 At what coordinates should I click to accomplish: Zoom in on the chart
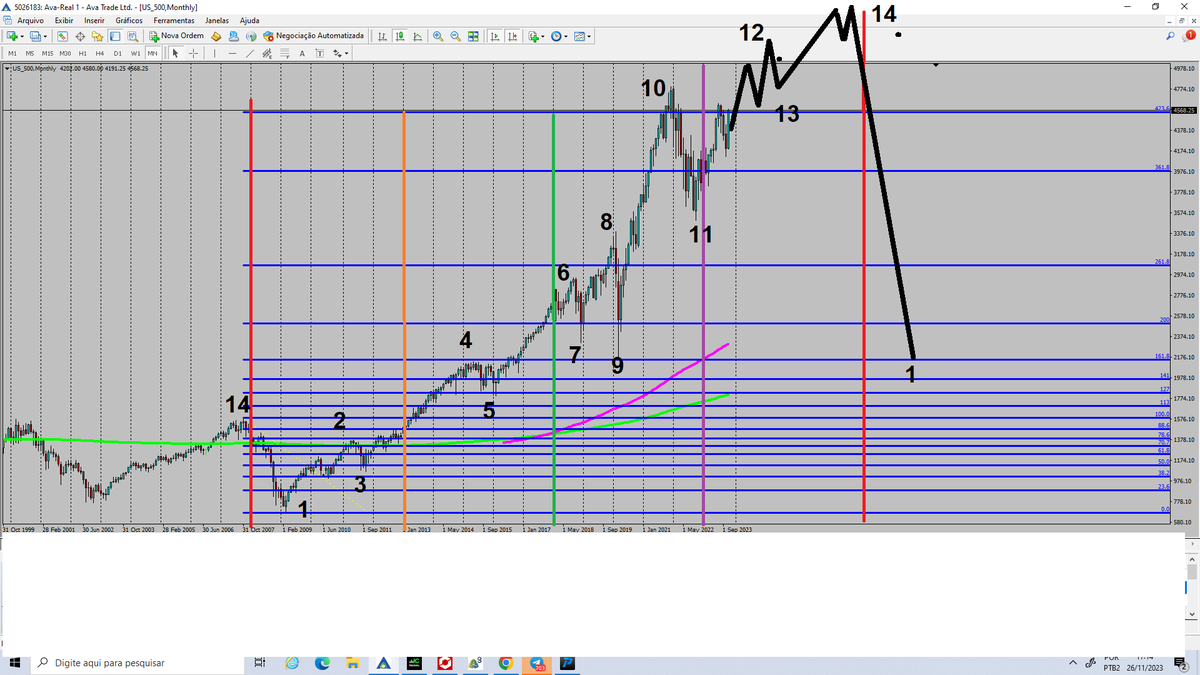(x=438, y=36)
